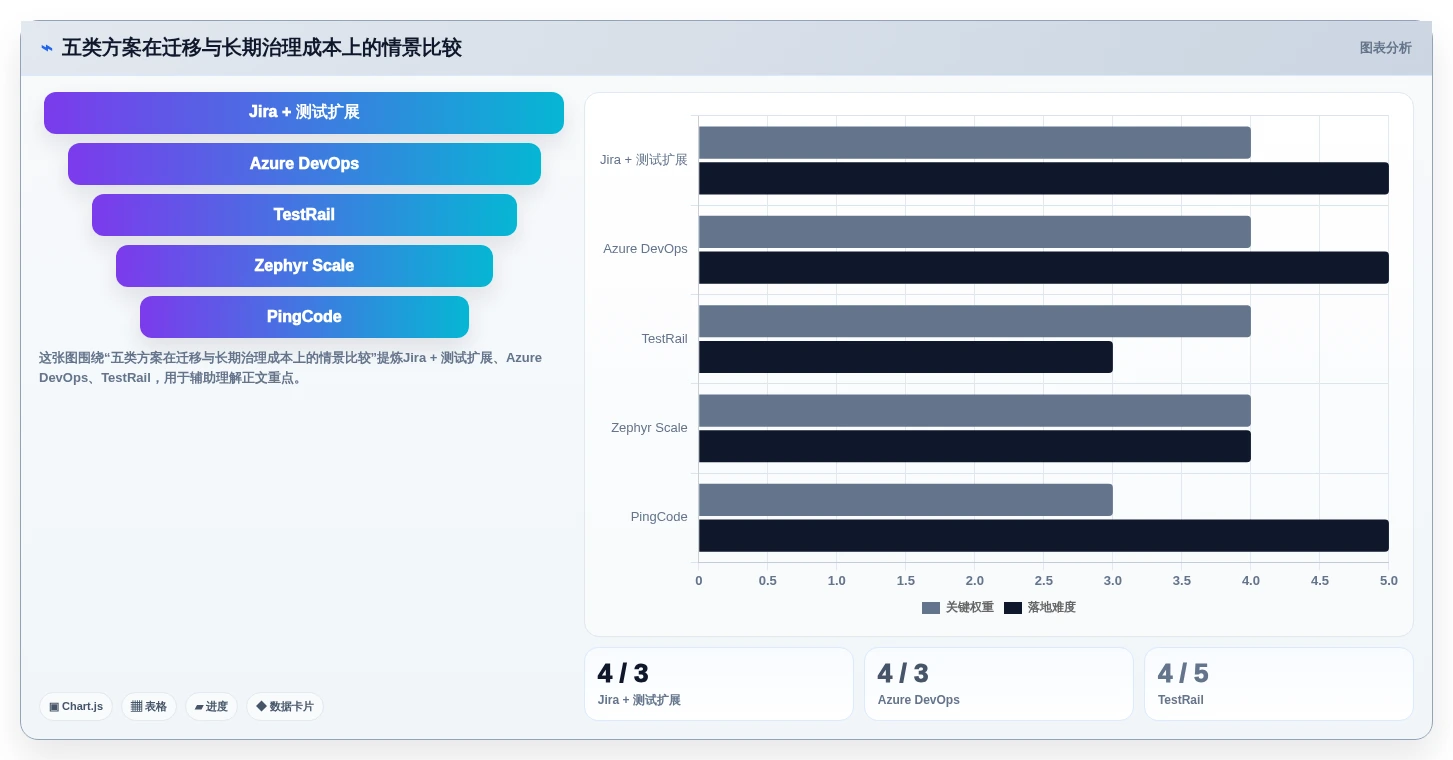Click the PingCode dark 落地难度 bar
The image size is (1453, 760).
tap(1044, 536)
